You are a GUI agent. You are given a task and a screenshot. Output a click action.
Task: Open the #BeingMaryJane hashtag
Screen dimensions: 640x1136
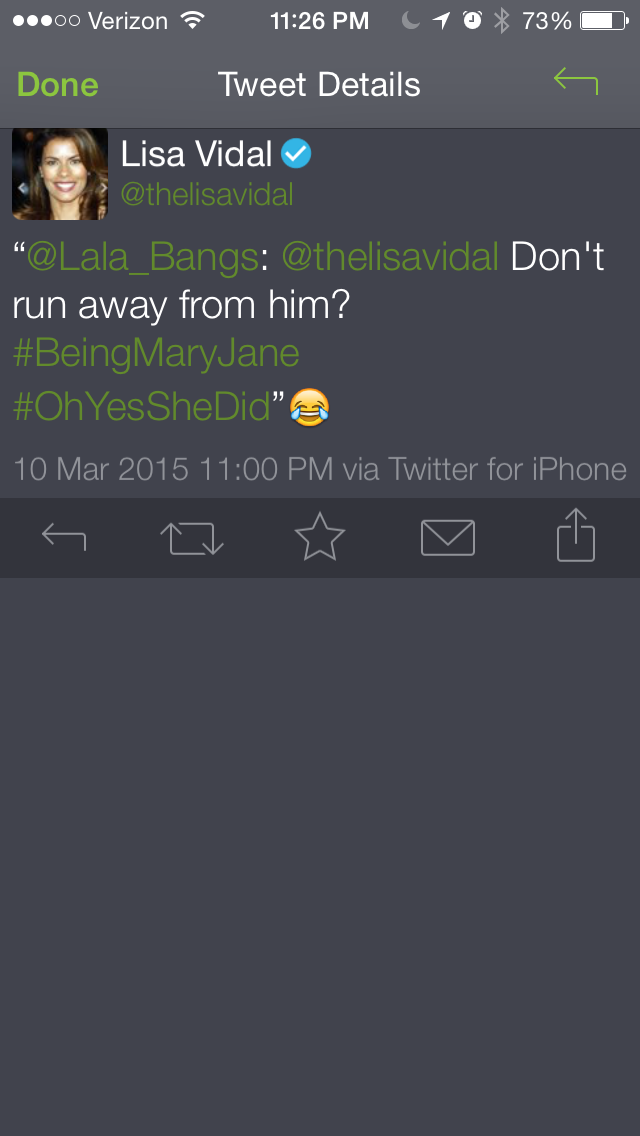(x=156, y=354)
